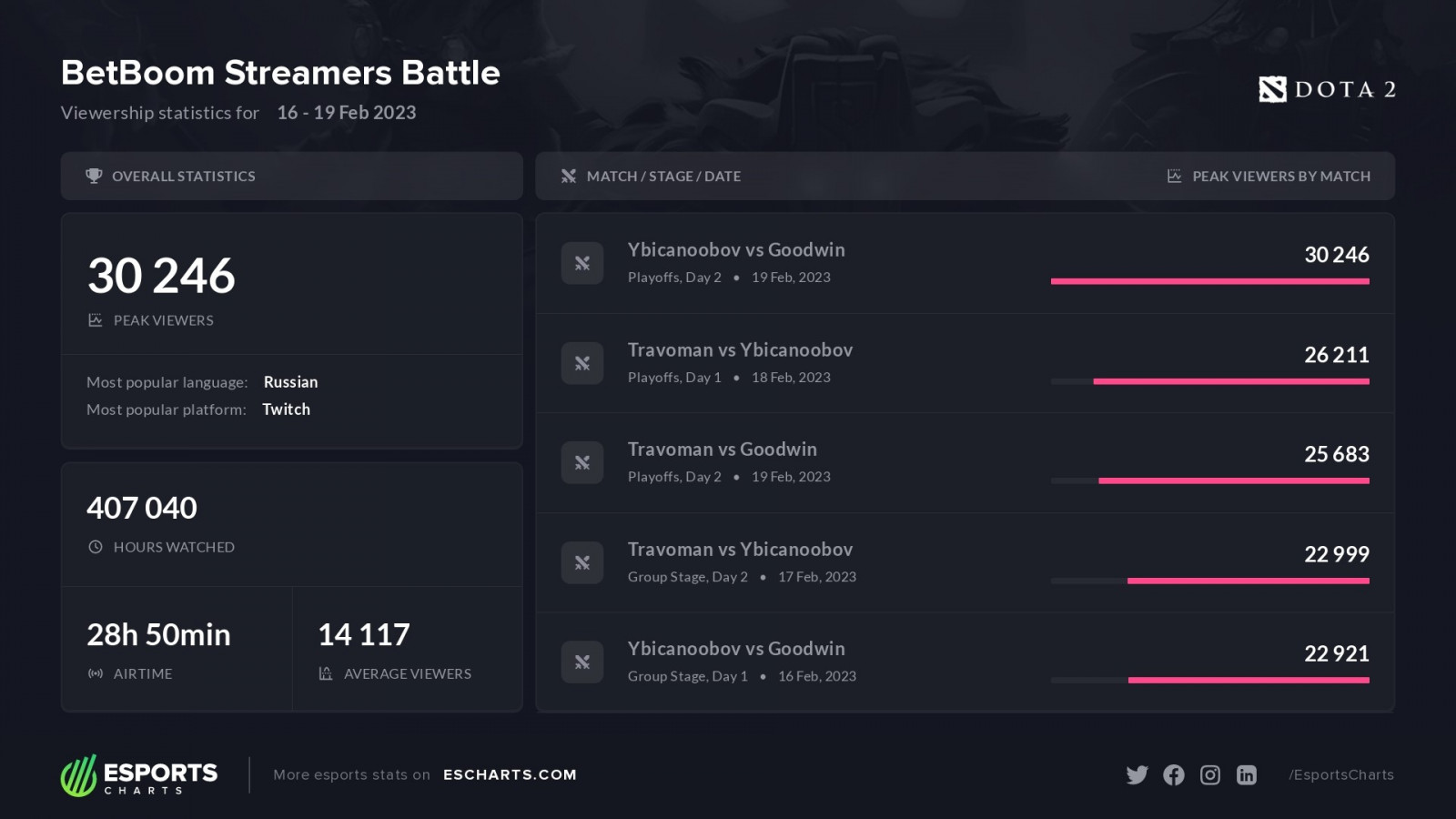Click the Dota 2 logo
The image size is (1456, 819).
[x=1327, y=89]
